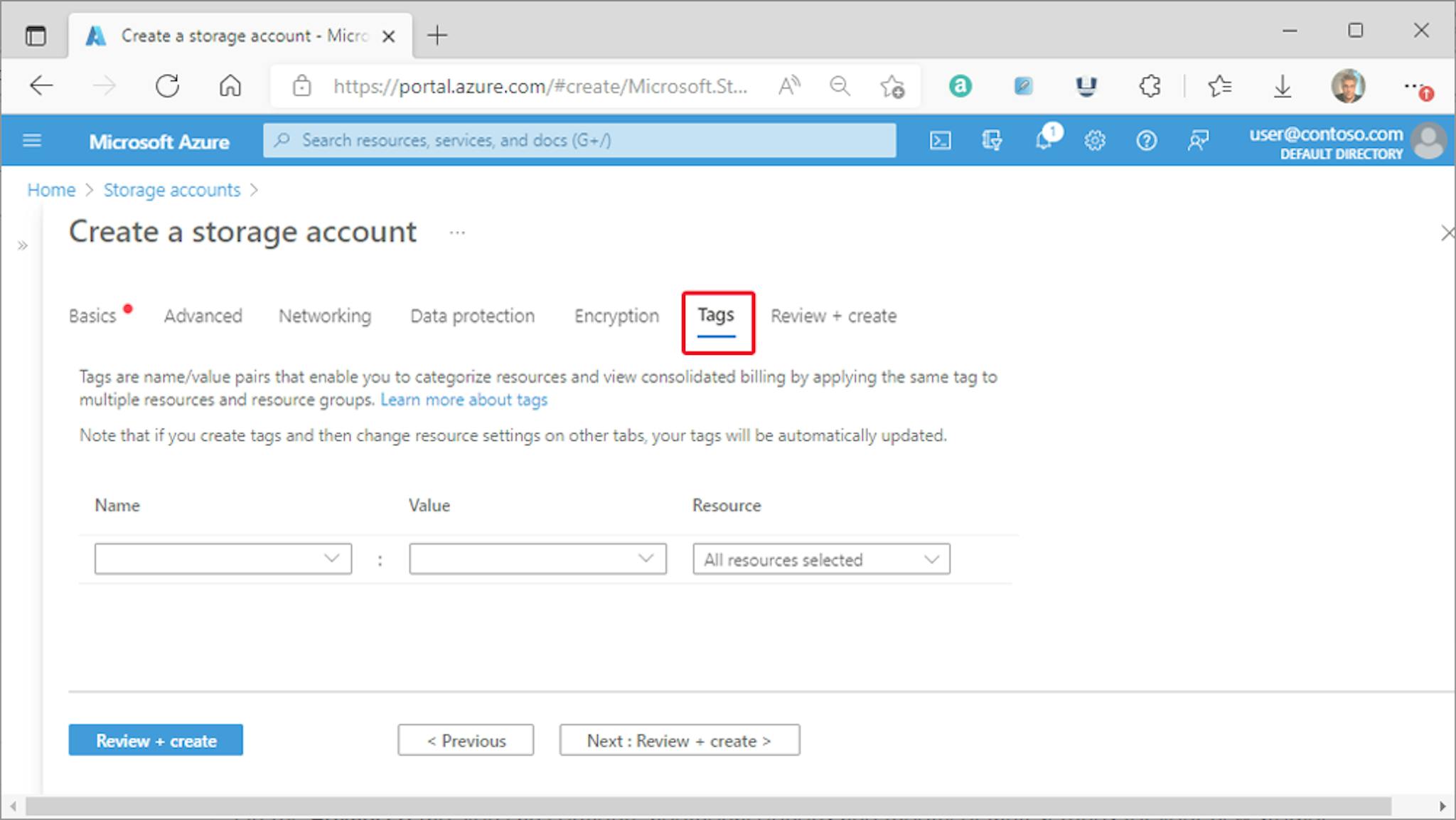Click the settings gear icon
1456x820 pixels.
tap(1095, 140)
